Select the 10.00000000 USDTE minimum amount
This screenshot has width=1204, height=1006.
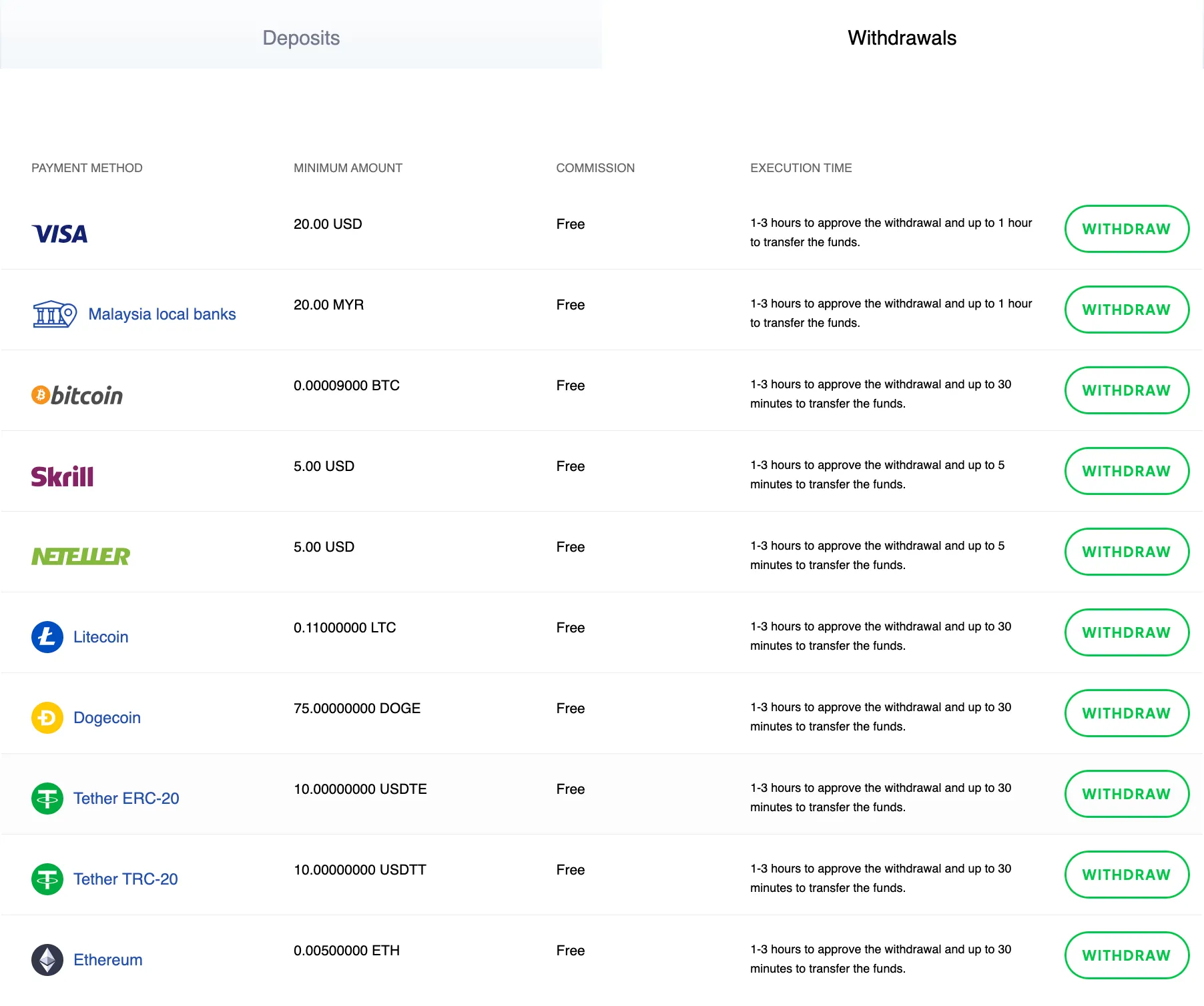[x=360, y=789]
